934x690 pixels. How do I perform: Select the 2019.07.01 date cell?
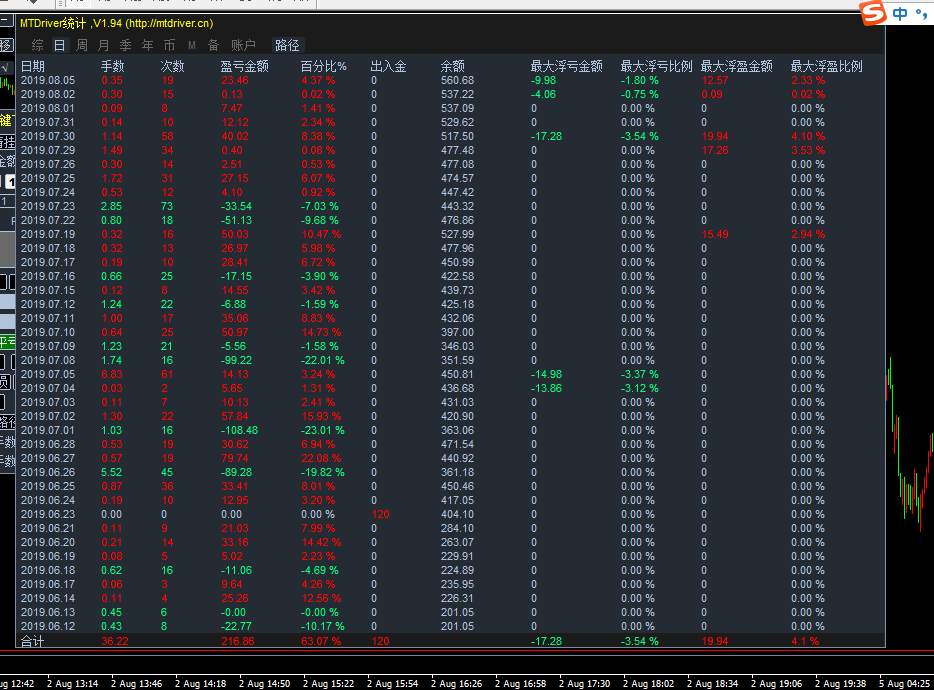point(48,430)
